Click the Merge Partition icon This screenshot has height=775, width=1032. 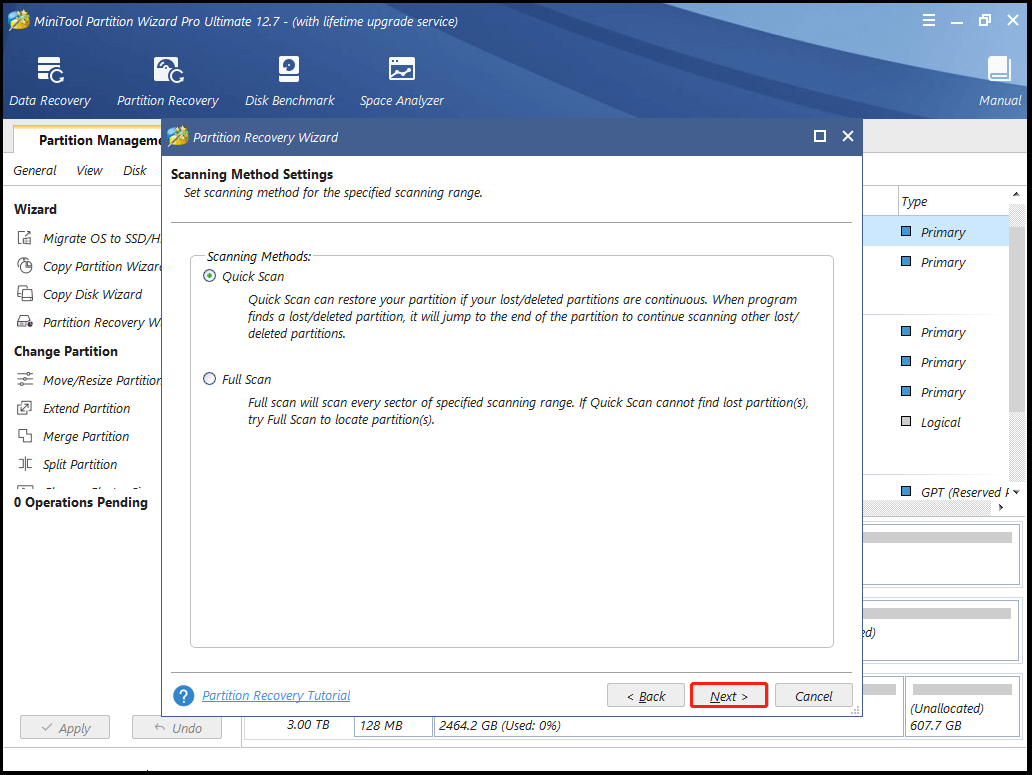pos(25,436)
